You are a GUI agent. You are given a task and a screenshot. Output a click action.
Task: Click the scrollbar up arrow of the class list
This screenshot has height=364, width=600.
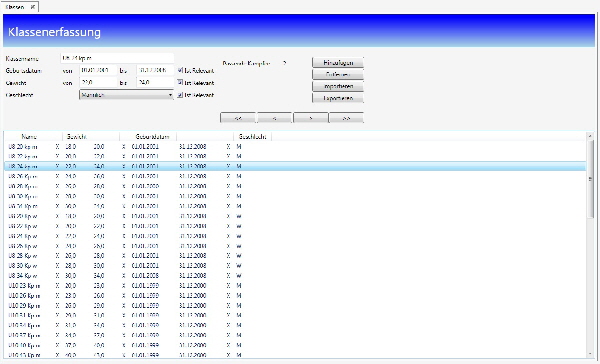point(590,136)
